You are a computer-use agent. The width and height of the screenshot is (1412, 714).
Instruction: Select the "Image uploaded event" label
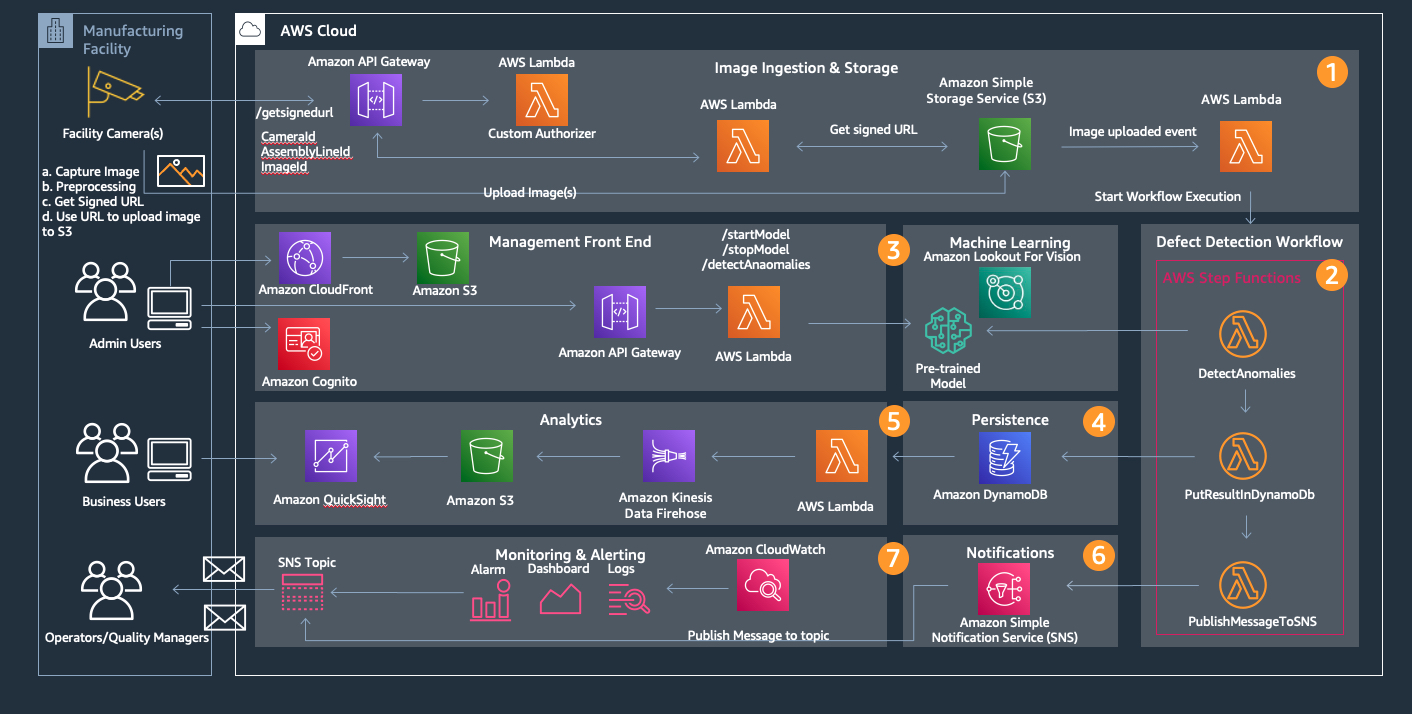click(1132, 132)
